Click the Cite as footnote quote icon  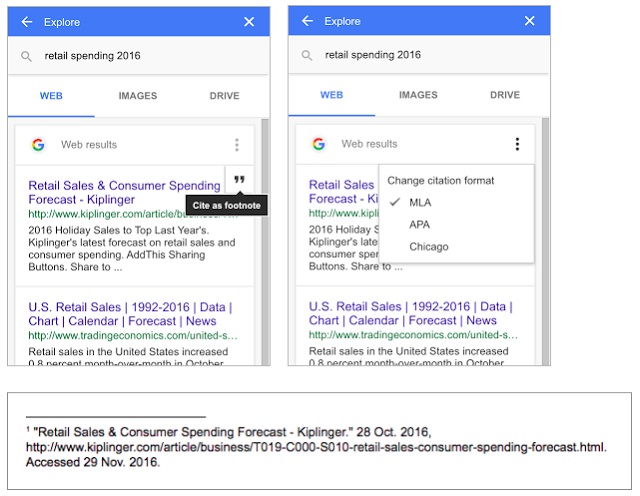click(238, 181)
